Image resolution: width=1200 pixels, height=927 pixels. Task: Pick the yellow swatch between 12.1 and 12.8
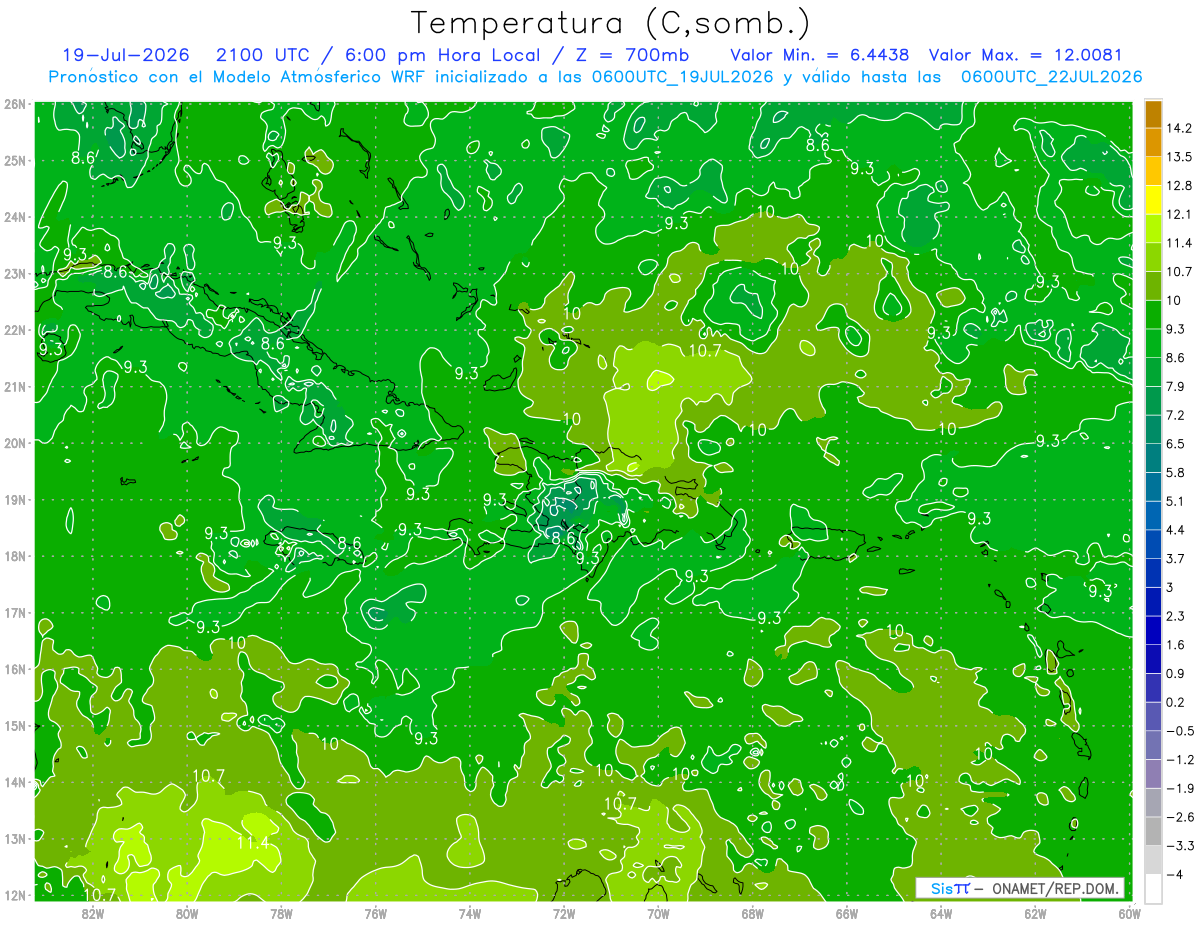pyautogui.click(x=1153, y=199)
